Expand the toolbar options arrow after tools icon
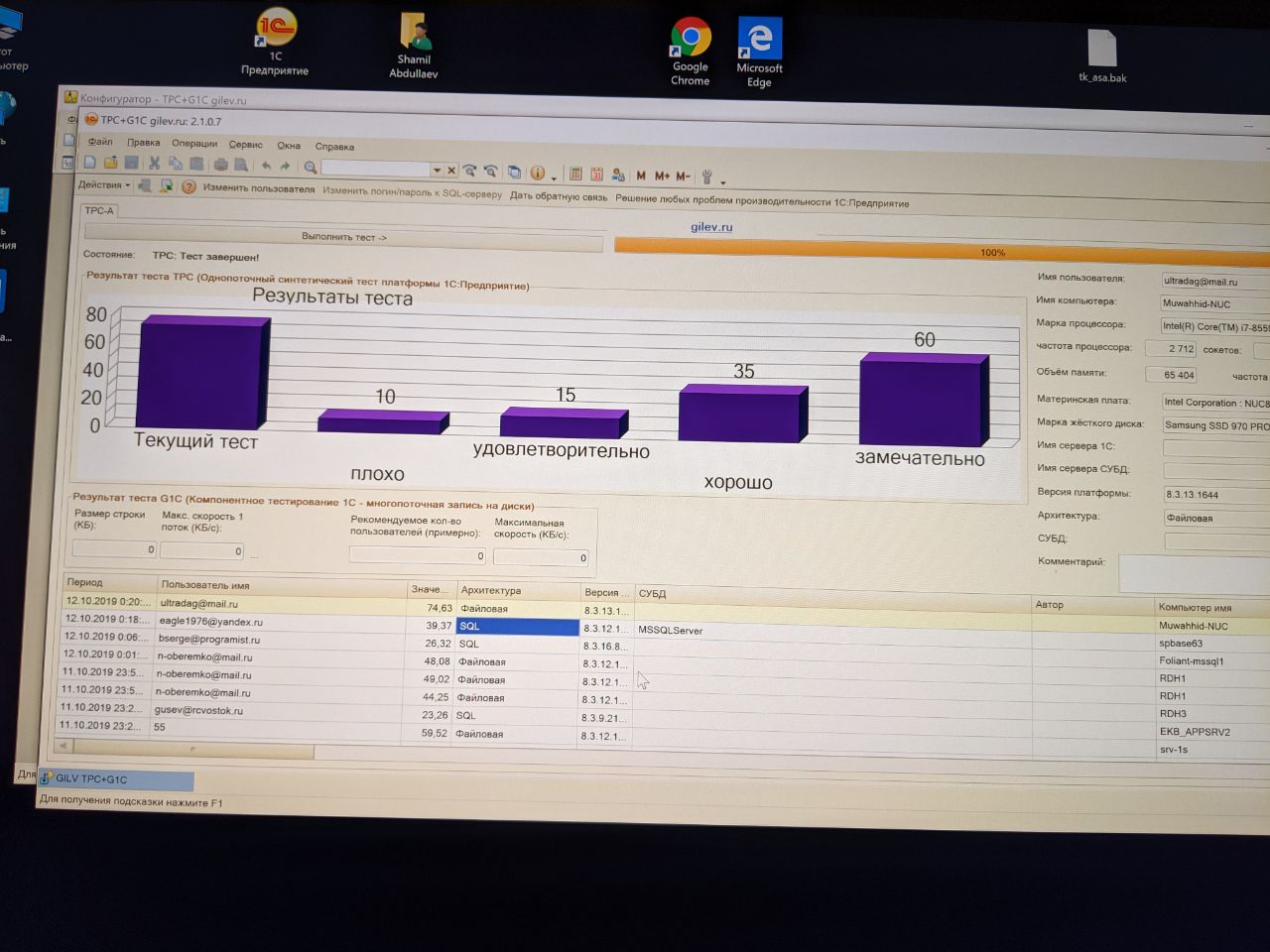The width and height of the screenshot is (1270, 952). pos(723,182)
